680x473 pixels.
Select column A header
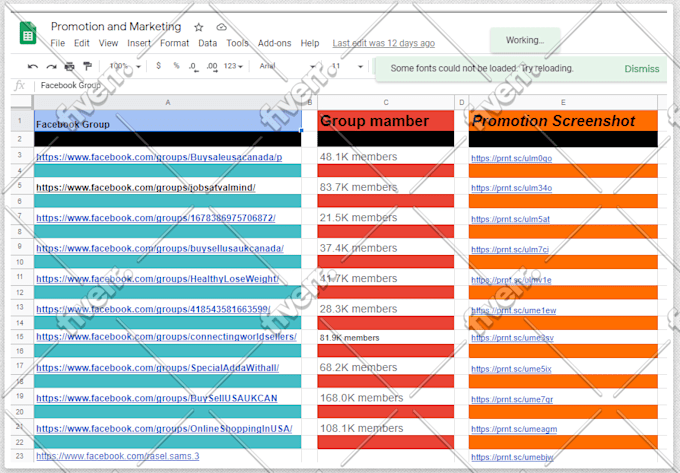(x=168, y=103)
